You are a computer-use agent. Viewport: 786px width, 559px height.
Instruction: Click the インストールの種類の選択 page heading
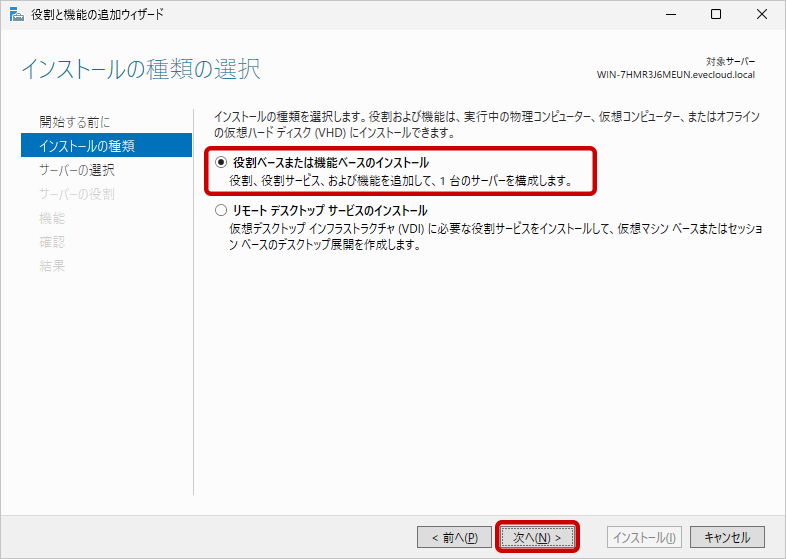pos(140,70)
